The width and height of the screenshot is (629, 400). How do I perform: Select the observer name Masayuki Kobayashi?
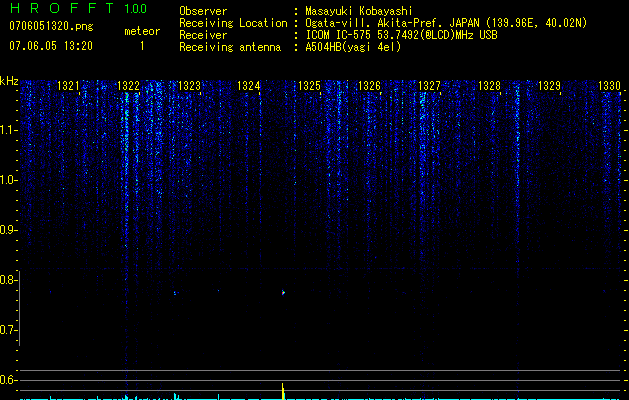359,11
